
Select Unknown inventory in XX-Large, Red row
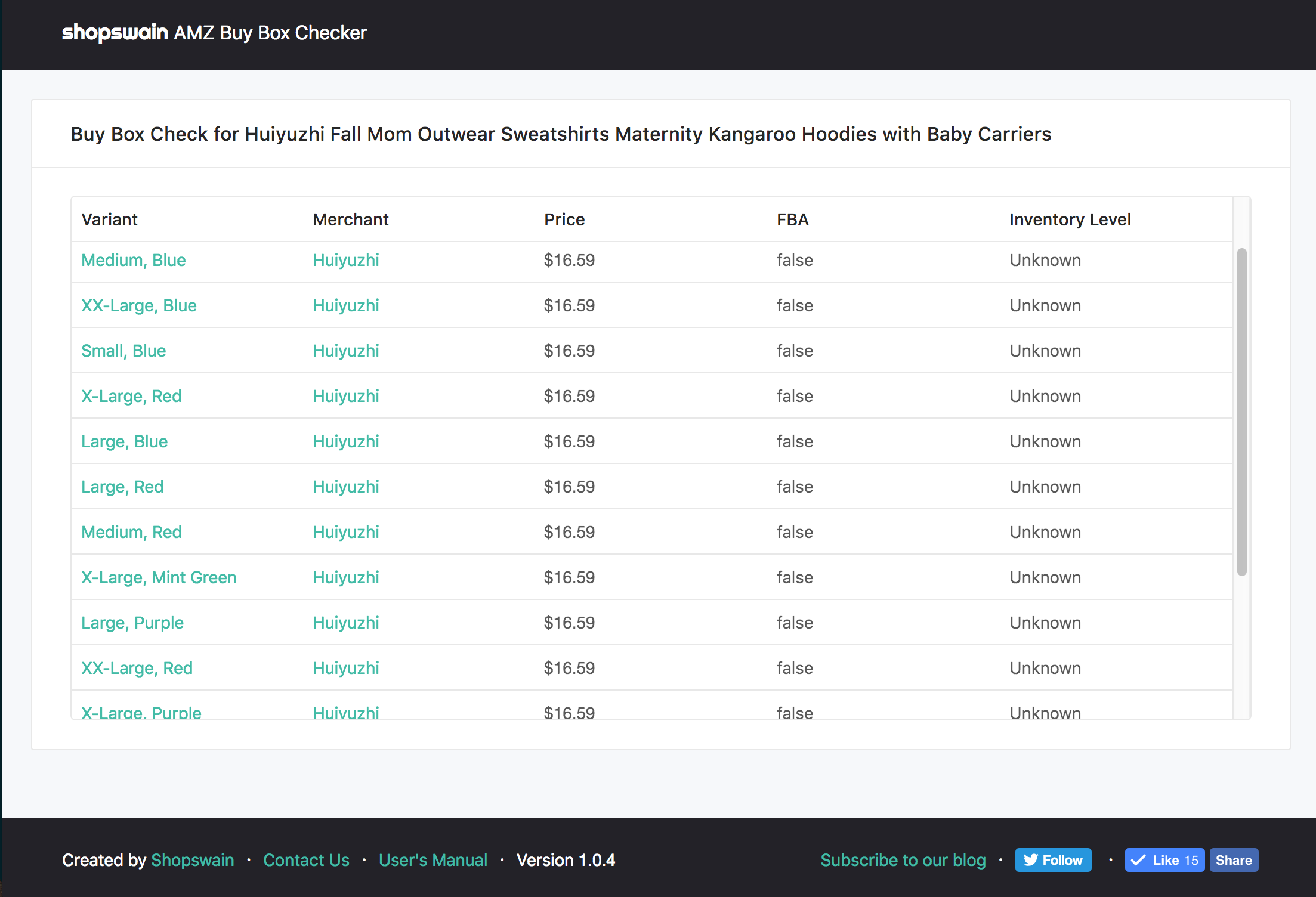click(x=1045, y=668)
